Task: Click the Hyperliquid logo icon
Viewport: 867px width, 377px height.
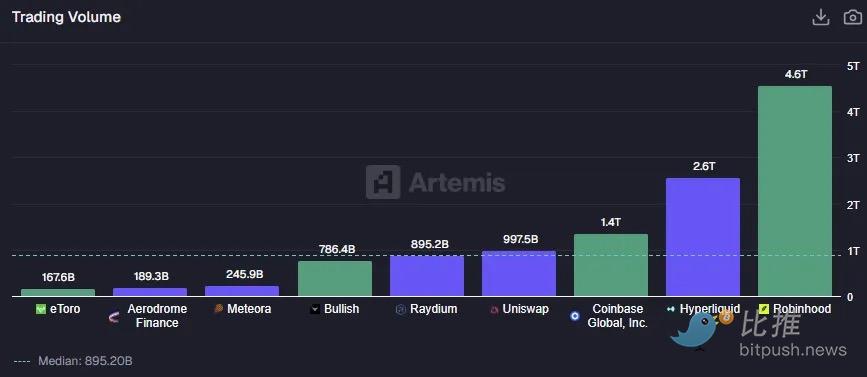Action: [x=671, y=310]
